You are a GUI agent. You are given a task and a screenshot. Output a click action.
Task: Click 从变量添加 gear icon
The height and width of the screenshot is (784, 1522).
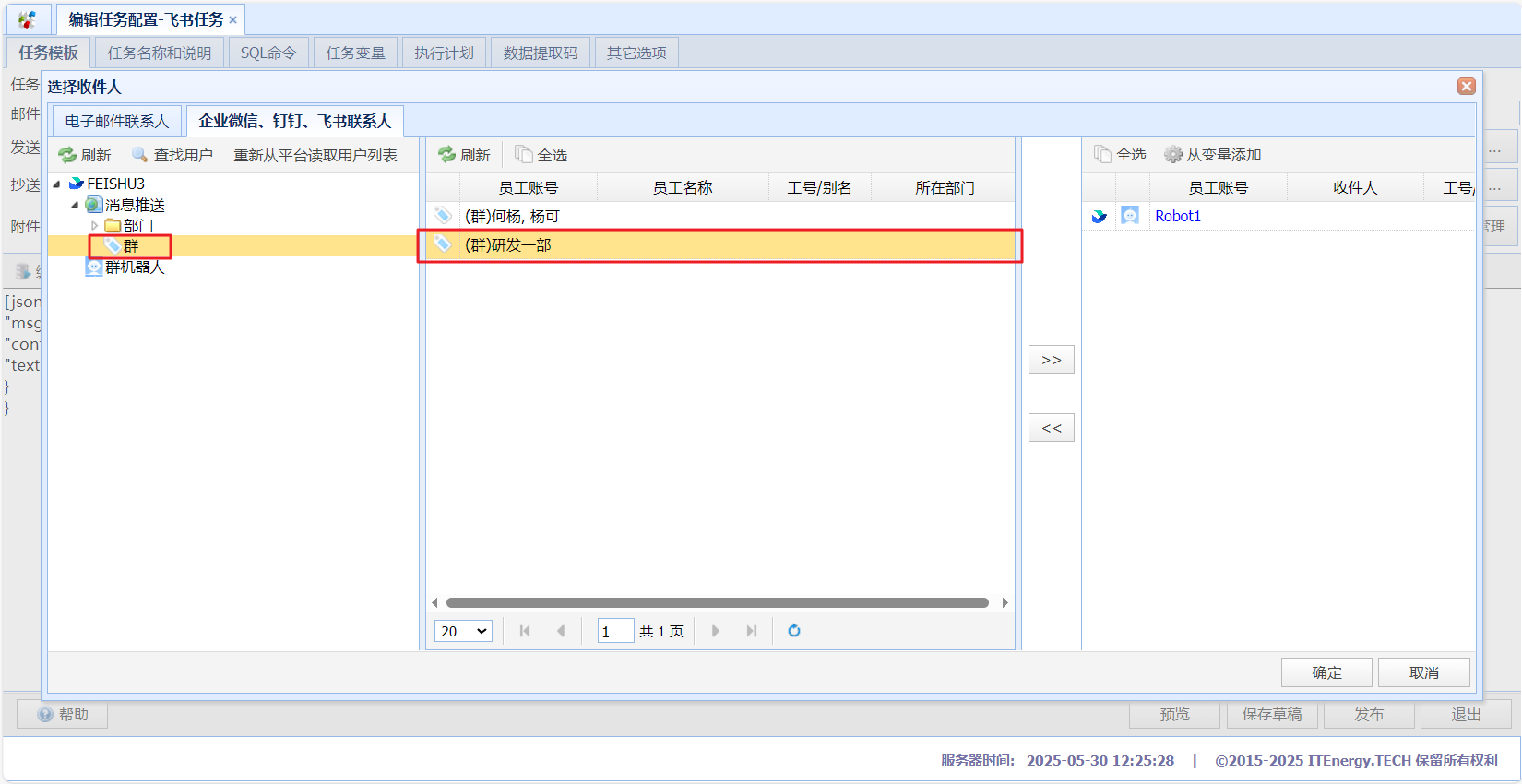1172,155
